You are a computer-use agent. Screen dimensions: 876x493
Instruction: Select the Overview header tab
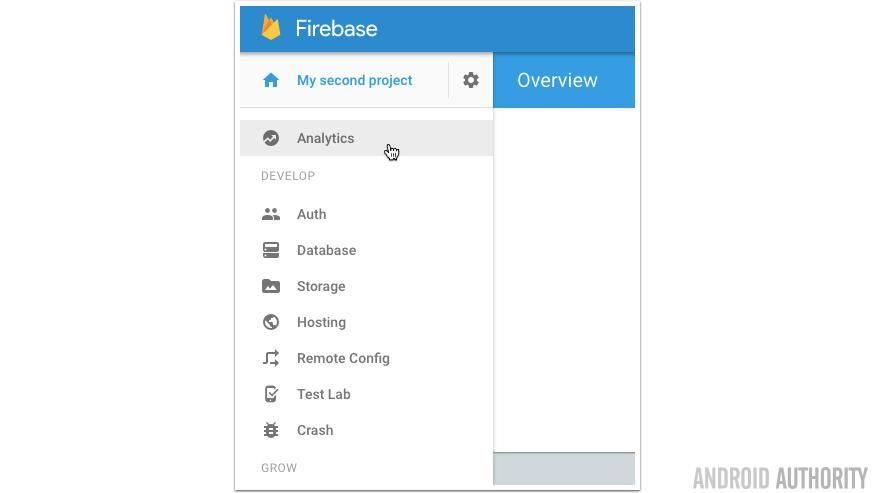(x=557, y=80)
